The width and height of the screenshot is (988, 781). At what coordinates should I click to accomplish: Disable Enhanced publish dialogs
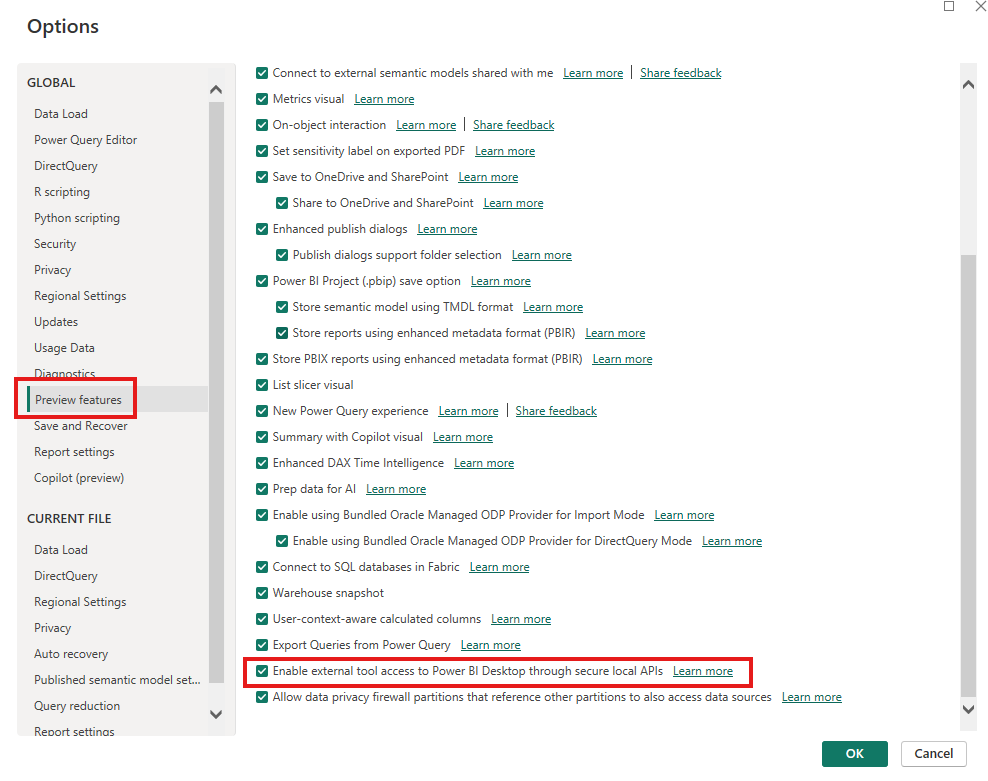262,229
